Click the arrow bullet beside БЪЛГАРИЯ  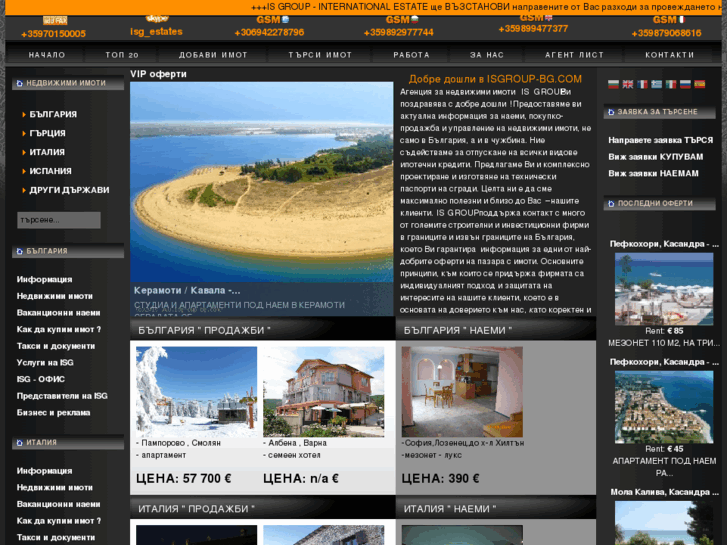tap(24, 115)
